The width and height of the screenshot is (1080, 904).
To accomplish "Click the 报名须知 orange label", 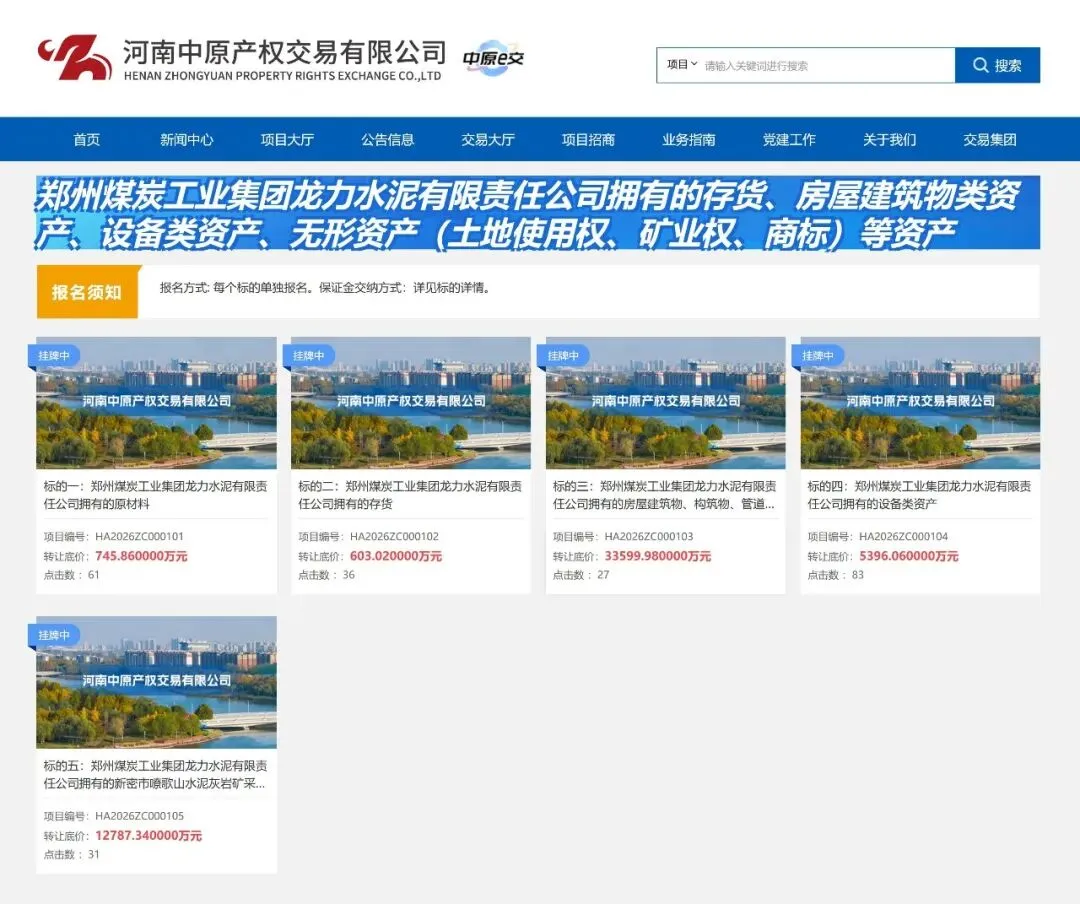I will pyautogui.click(x=87, y=292).
